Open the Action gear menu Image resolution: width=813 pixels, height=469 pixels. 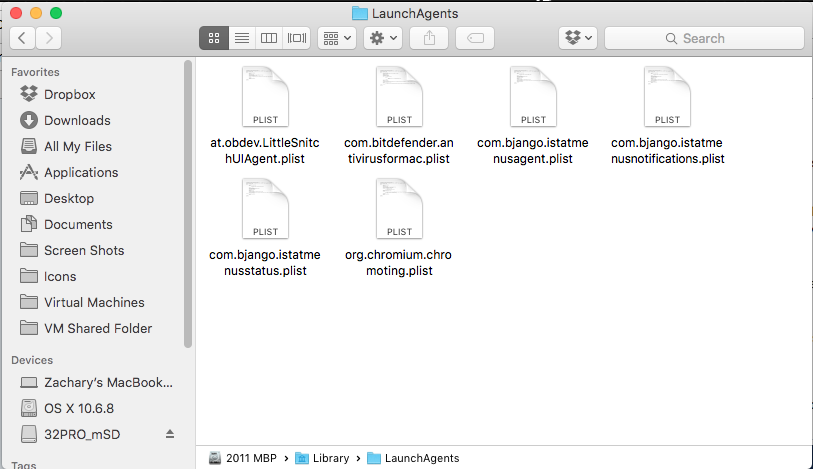click(383, 38)
